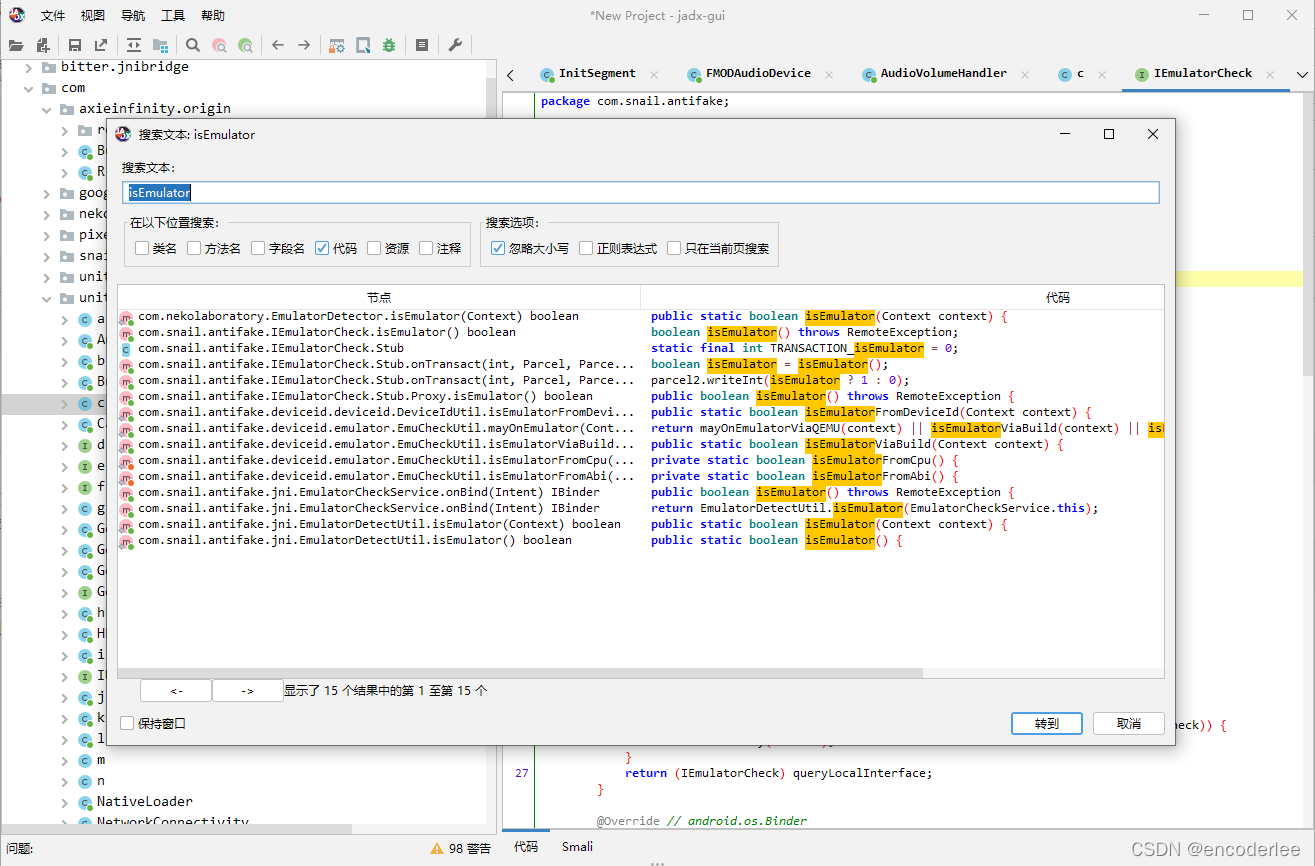Expand the goog package node
Image resolution: width=1315 pixels, height=866 pixels.
point(46,193)
